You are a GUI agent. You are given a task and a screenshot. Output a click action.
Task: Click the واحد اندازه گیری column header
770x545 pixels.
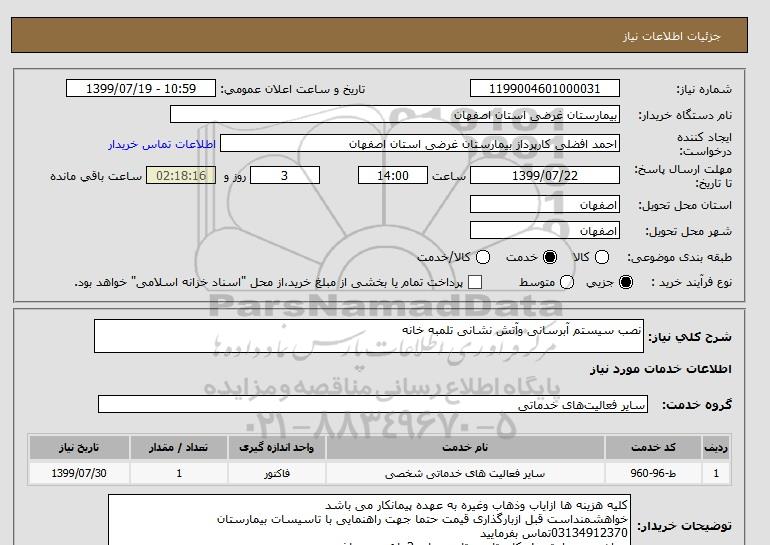coord(276,448)
